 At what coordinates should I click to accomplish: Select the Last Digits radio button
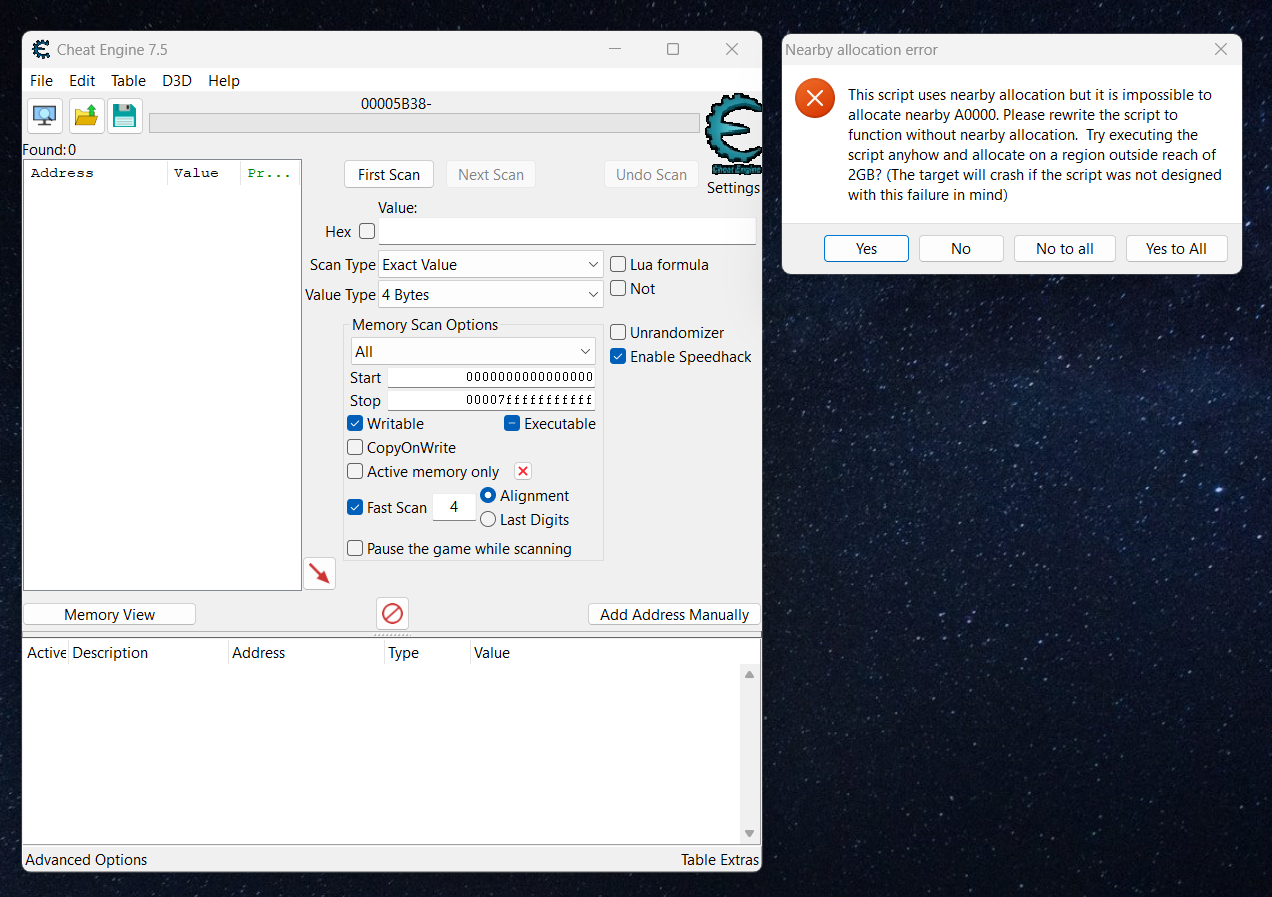tap(488, 519)
